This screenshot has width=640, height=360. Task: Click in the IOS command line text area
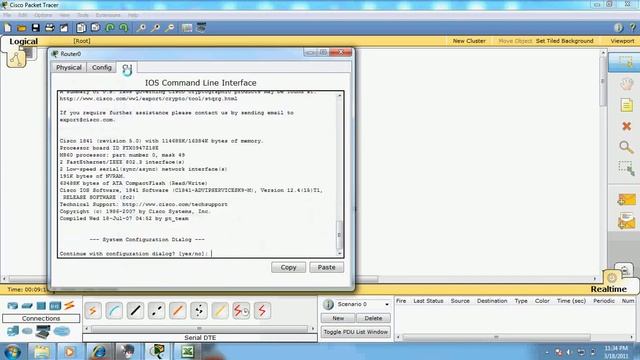pyautogui.click(x=197, y=174)
